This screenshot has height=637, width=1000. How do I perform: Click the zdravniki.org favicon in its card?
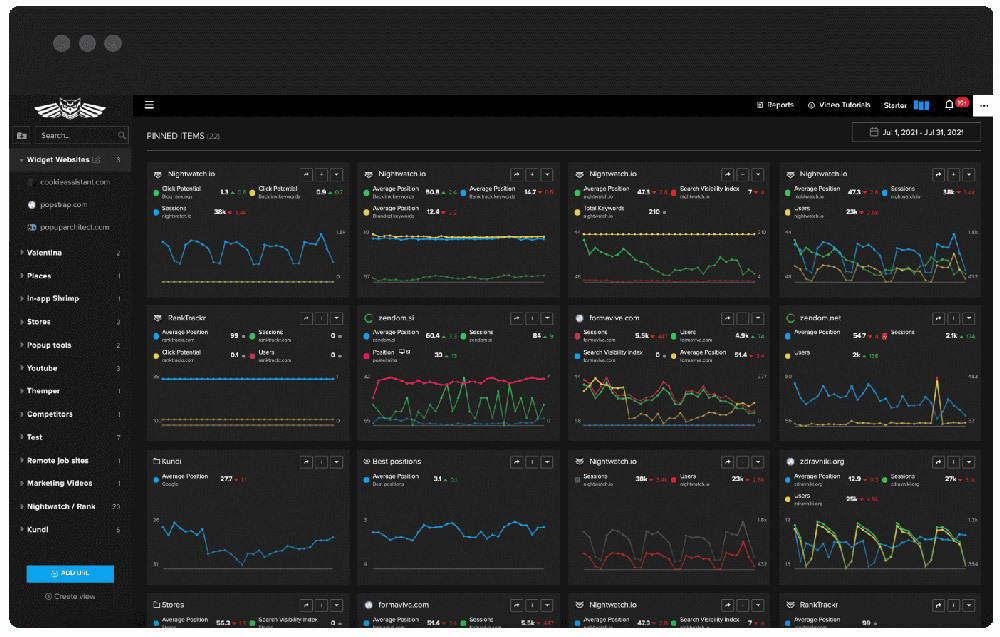tap(791, 461)
